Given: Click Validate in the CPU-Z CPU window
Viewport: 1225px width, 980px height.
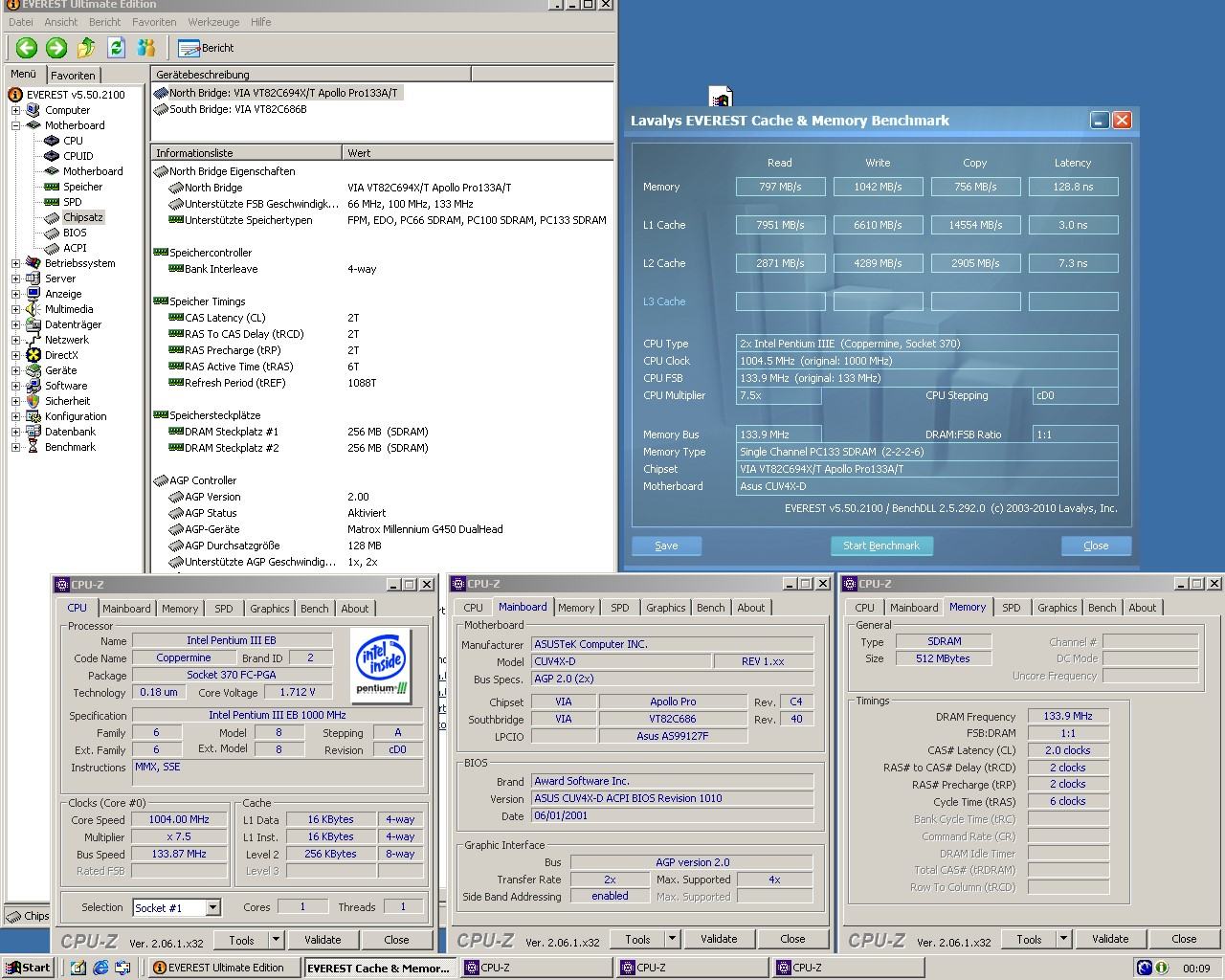Looking at the screenshot, I should 323,940.
